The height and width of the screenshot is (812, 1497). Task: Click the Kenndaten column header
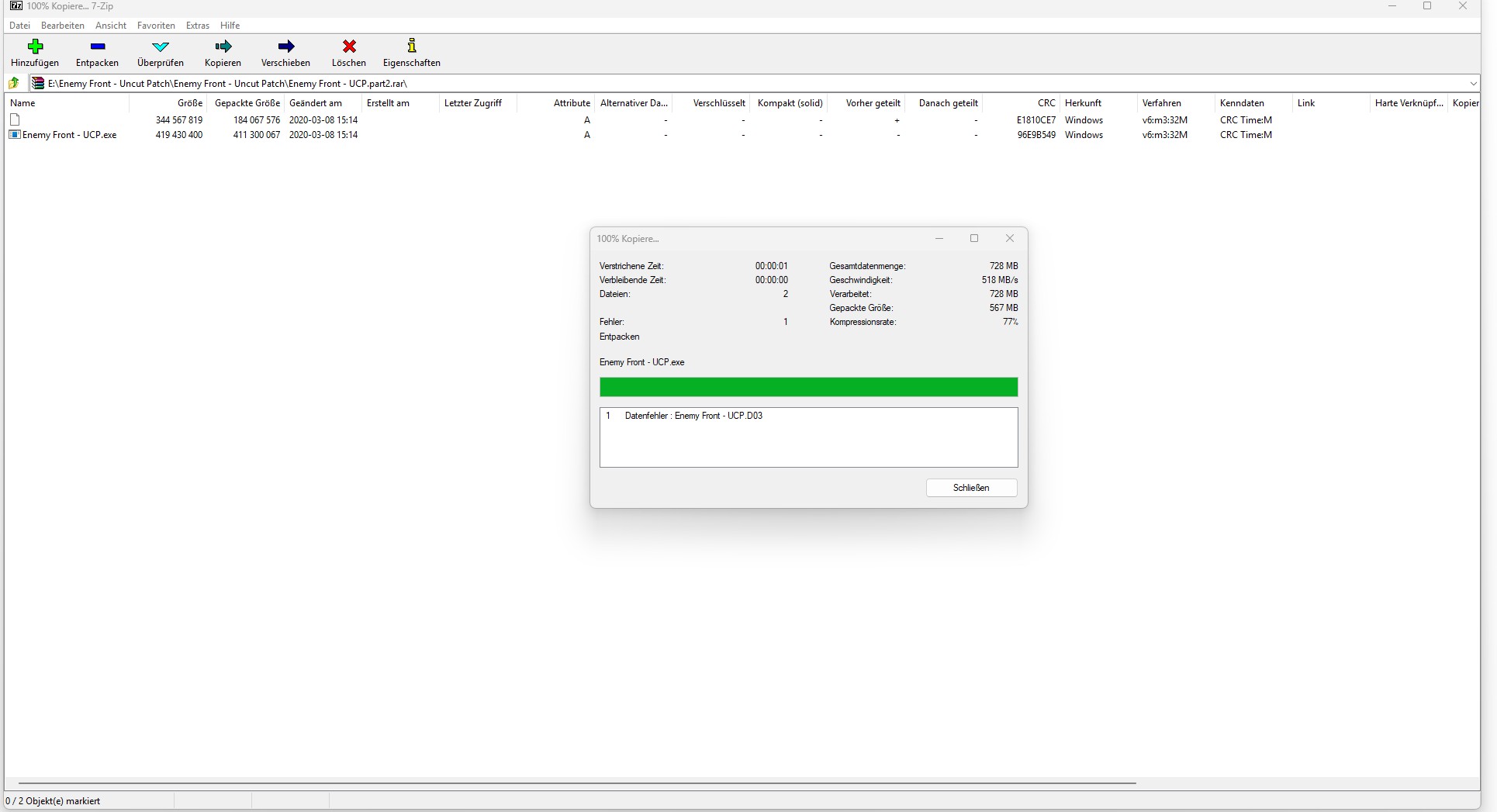[1254, 103]
